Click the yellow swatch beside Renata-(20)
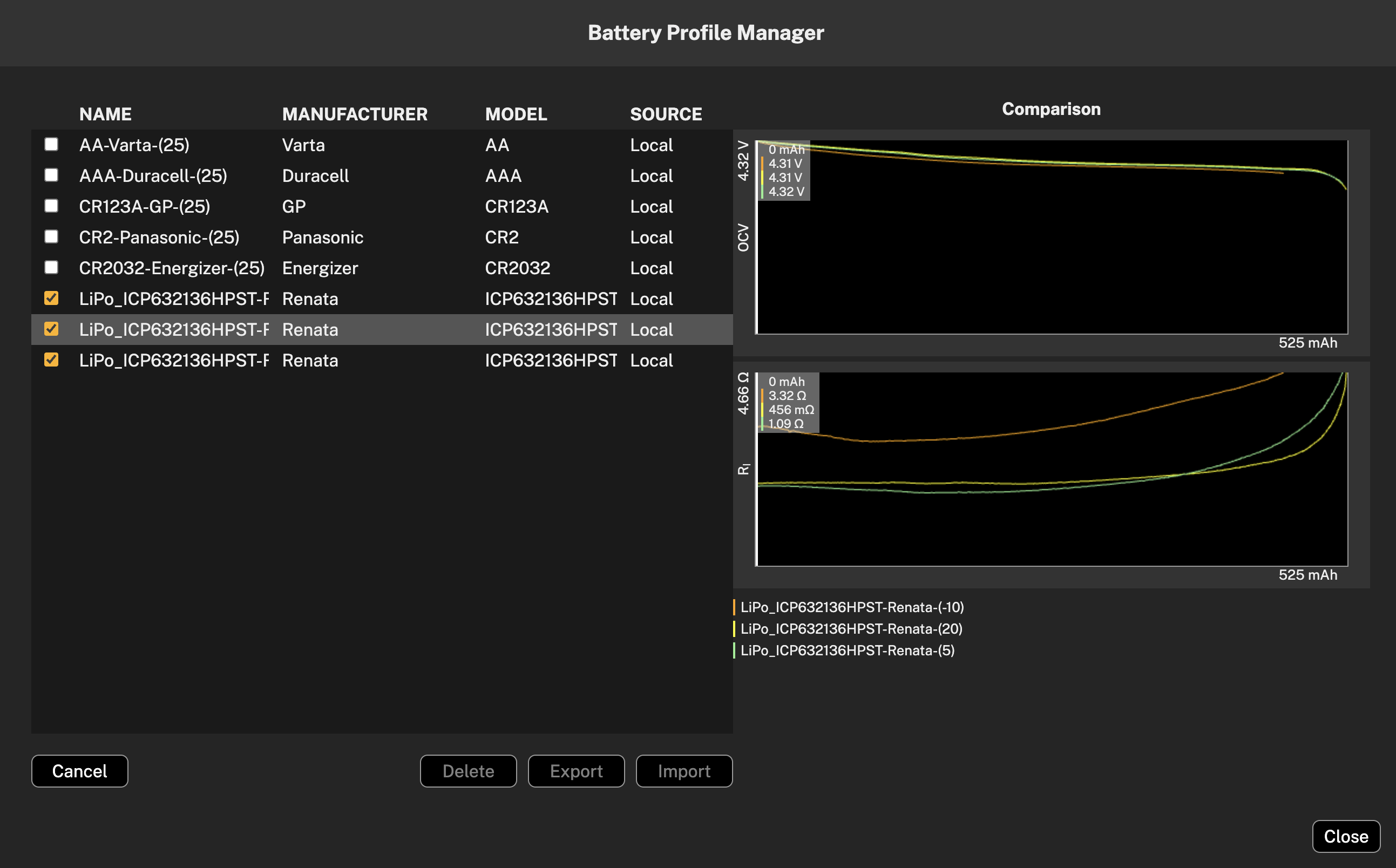Screen dimensions: 1396x868 [x=734, y=629]
